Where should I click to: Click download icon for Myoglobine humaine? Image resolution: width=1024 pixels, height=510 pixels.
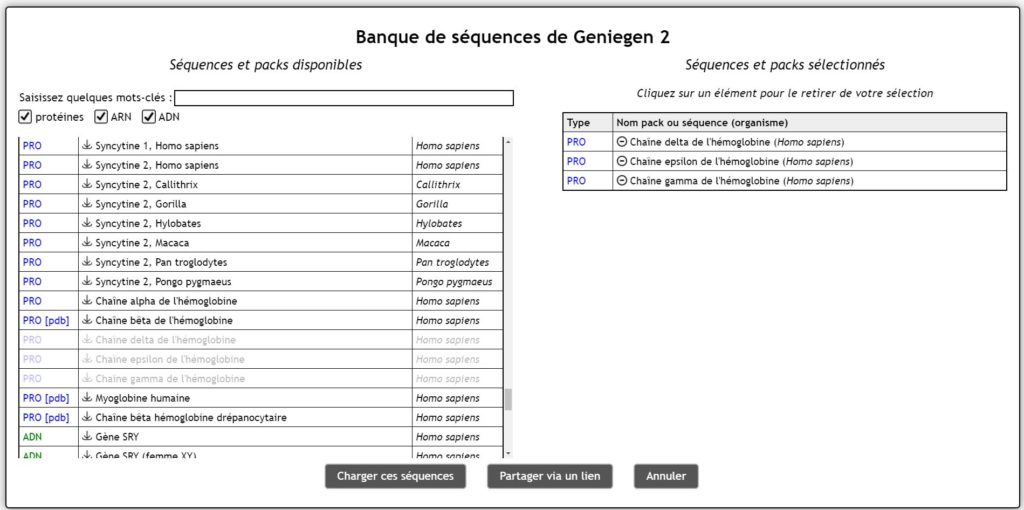87,398
